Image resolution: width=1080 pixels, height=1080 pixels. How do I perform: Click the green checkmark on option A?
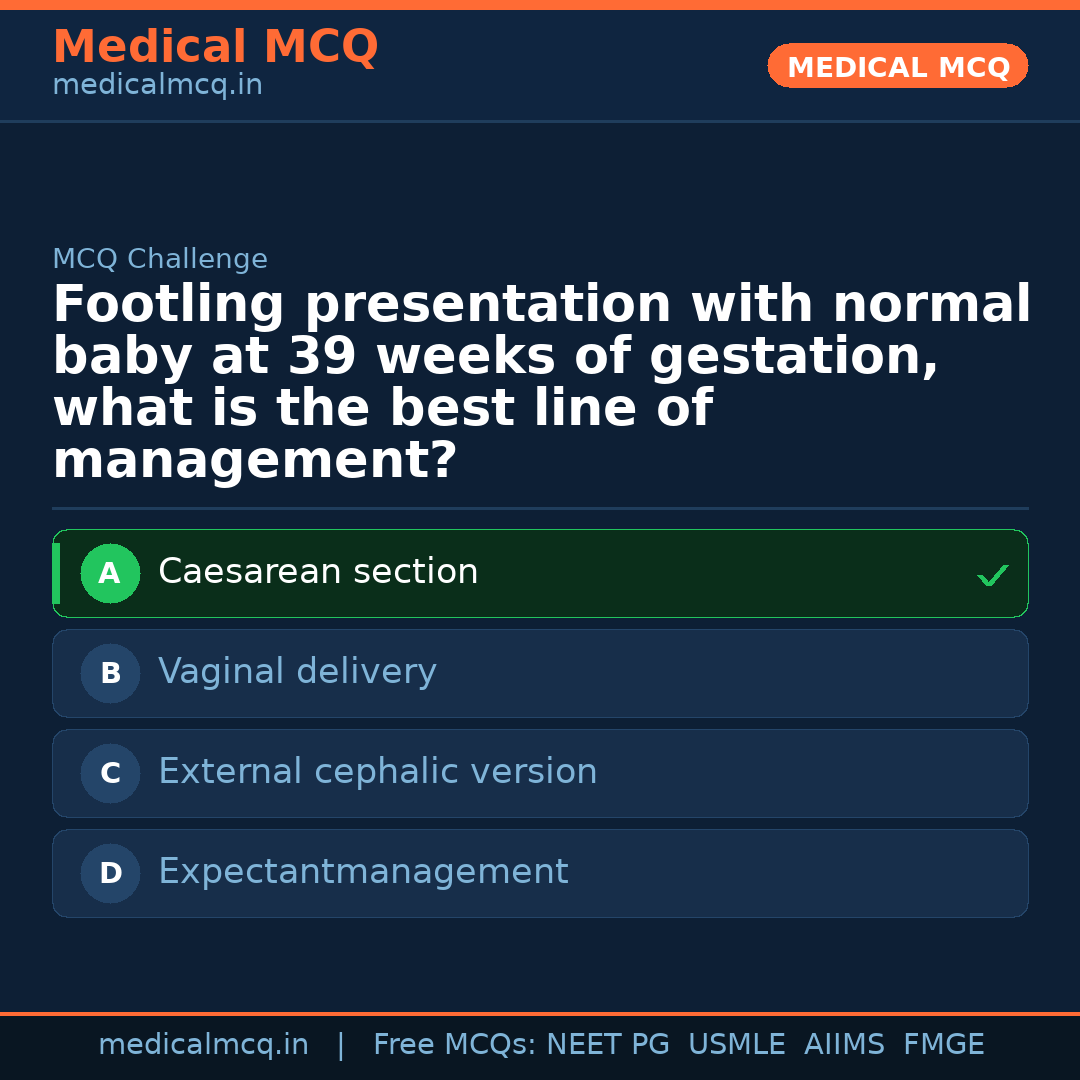[x=992, y=575]
